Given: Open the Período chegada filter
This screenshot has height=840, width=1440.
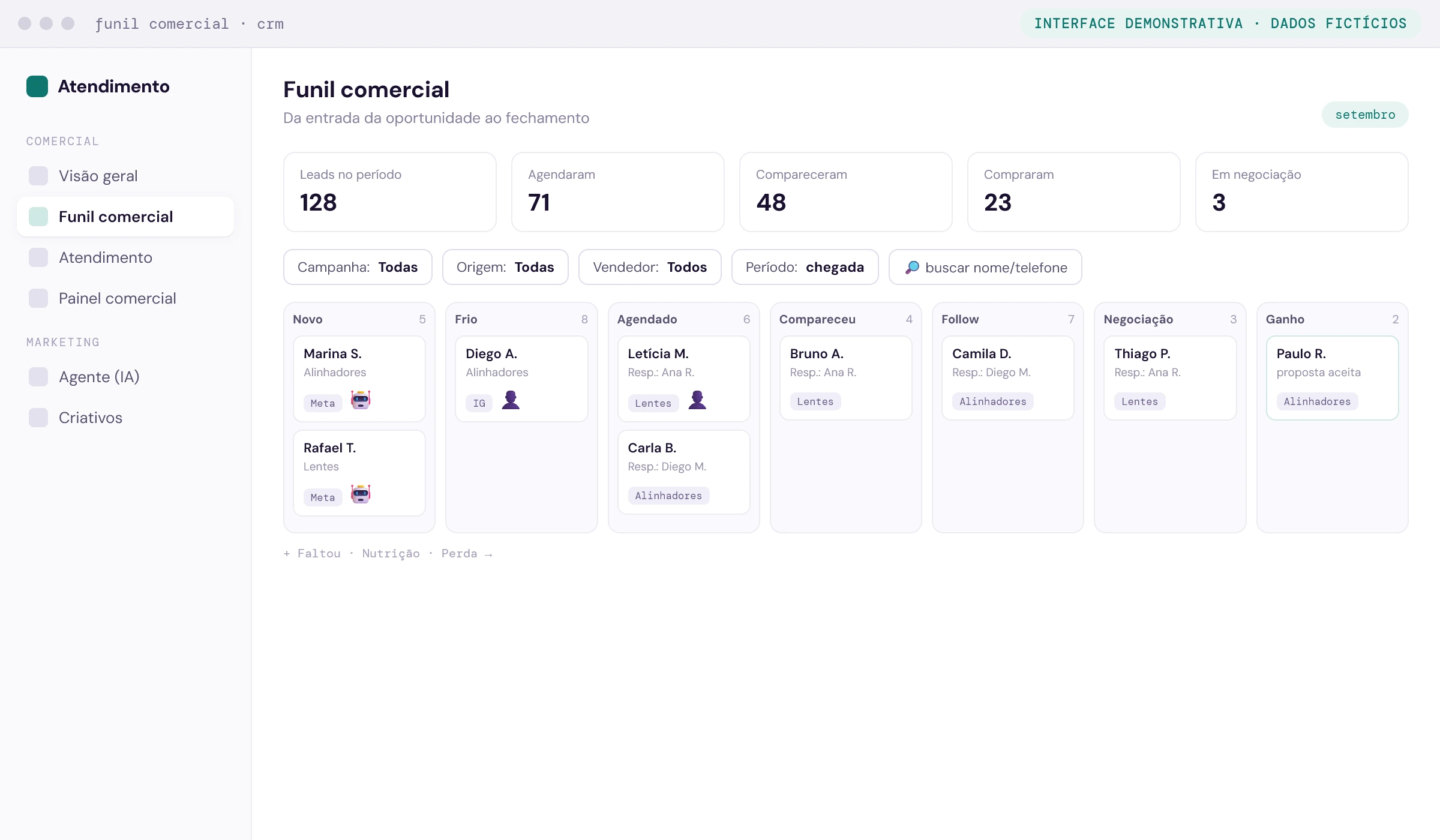Looking at the screenshot, I should [805, 267].
